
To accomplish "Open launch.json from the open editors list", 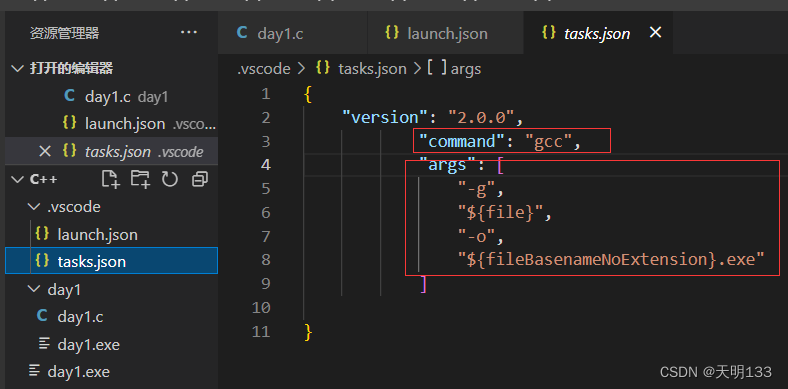I will coord(112,124).
